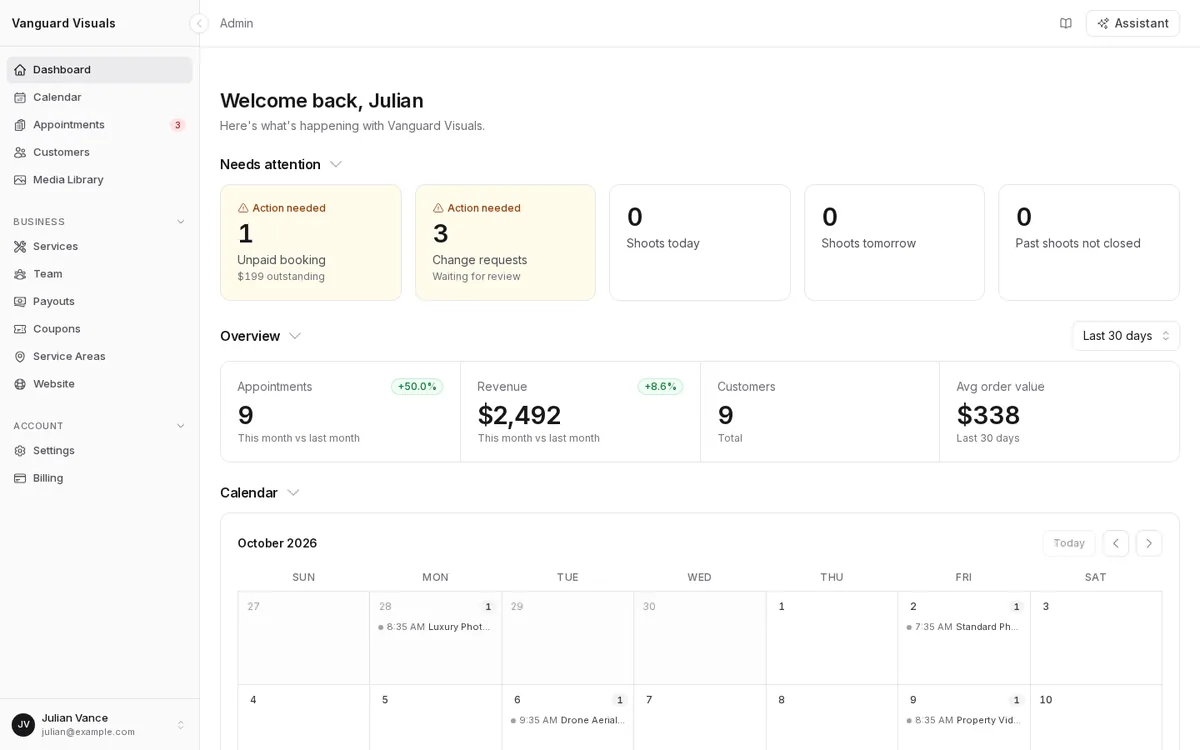
Task: Click warning icon on Unpaid booking card
Action: click(x=243, y=208)
